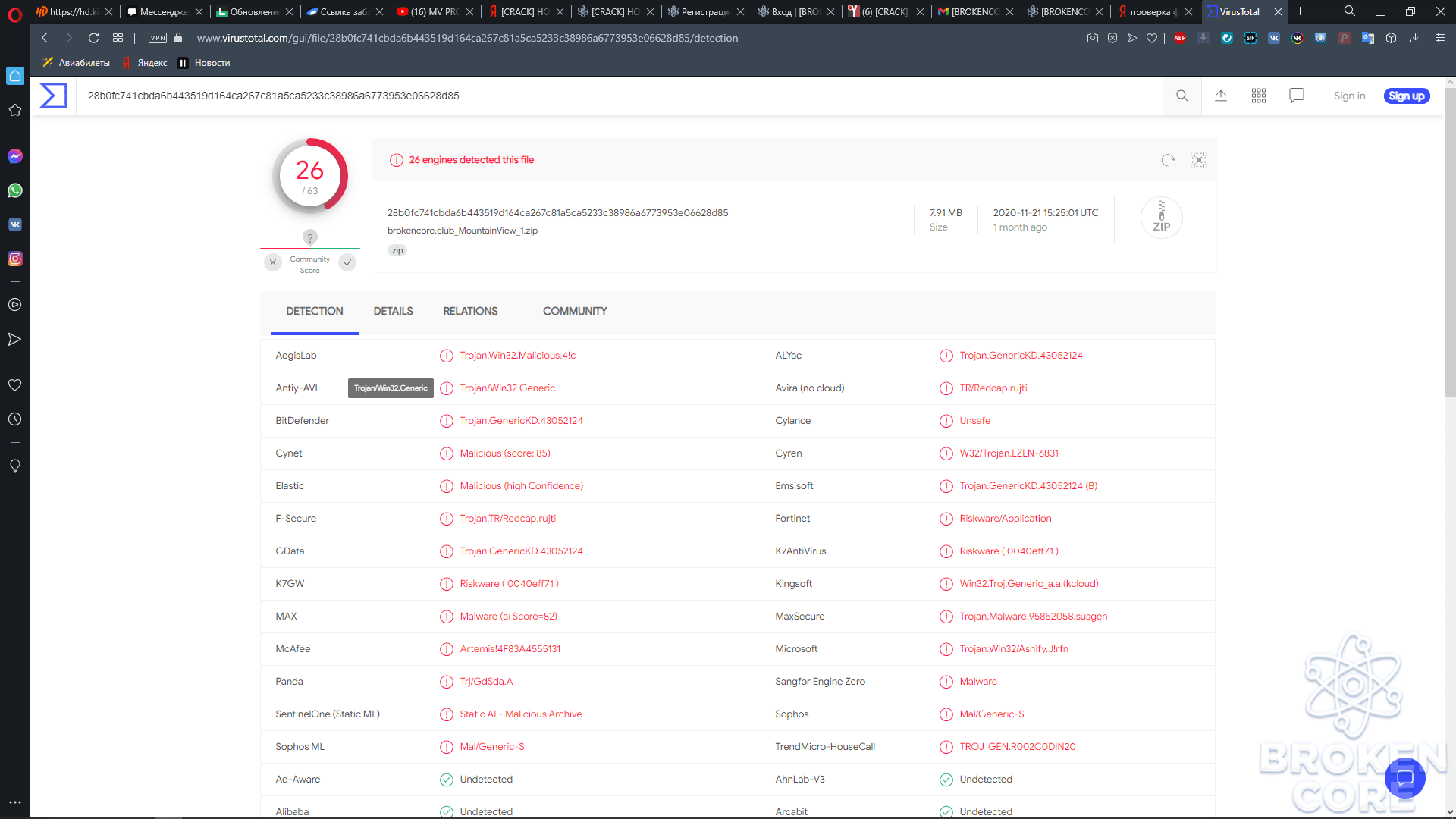
Task: Toggle the VPN badge in address bar
Action: [x=158, y=38]
